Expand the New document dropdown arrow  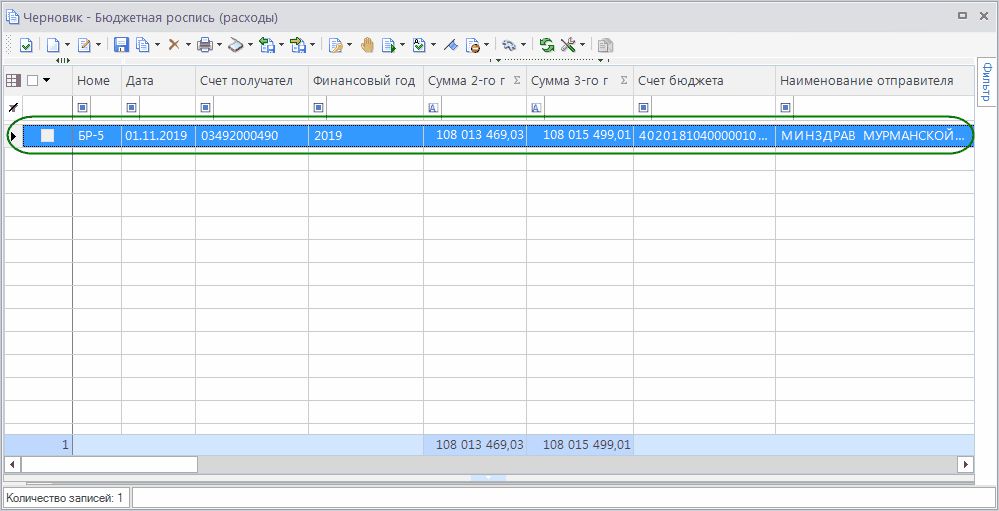click(67, 45)
